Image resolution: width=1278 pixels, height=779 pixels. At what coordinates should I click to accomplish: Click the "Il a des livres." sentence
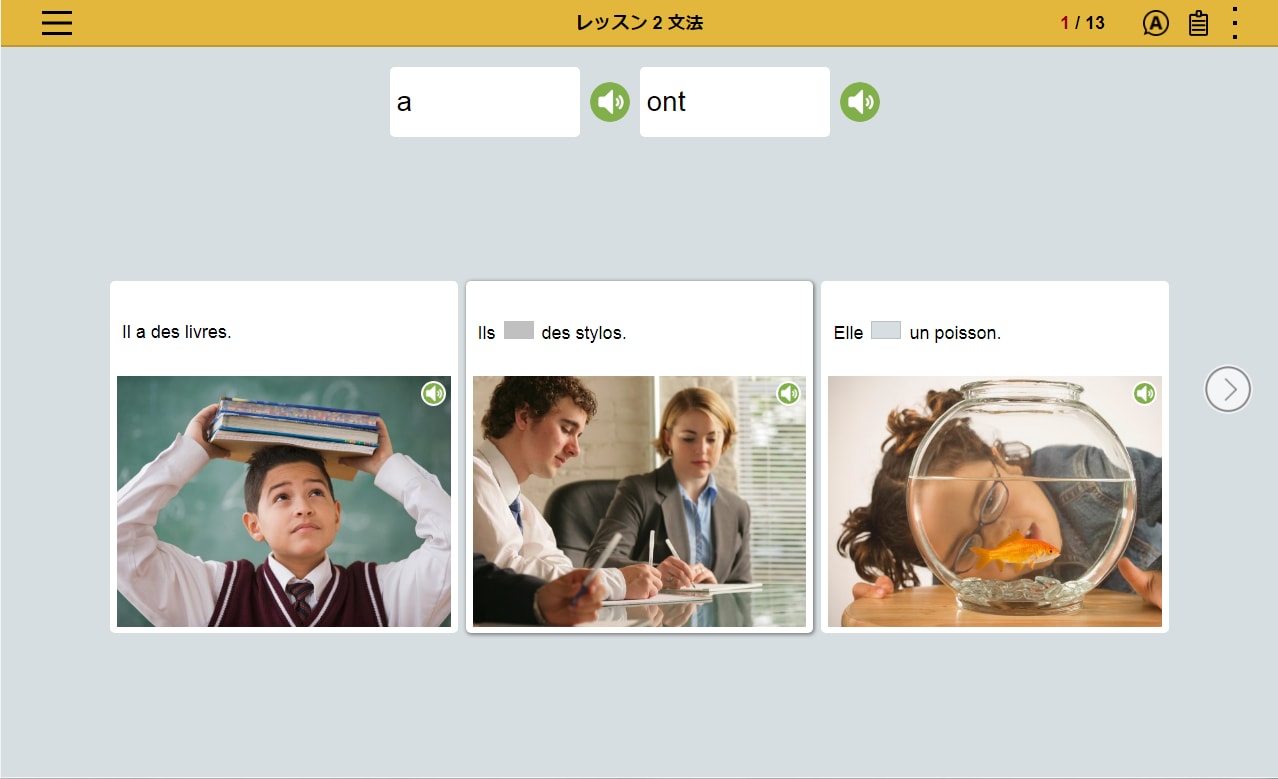pos(177,332)
